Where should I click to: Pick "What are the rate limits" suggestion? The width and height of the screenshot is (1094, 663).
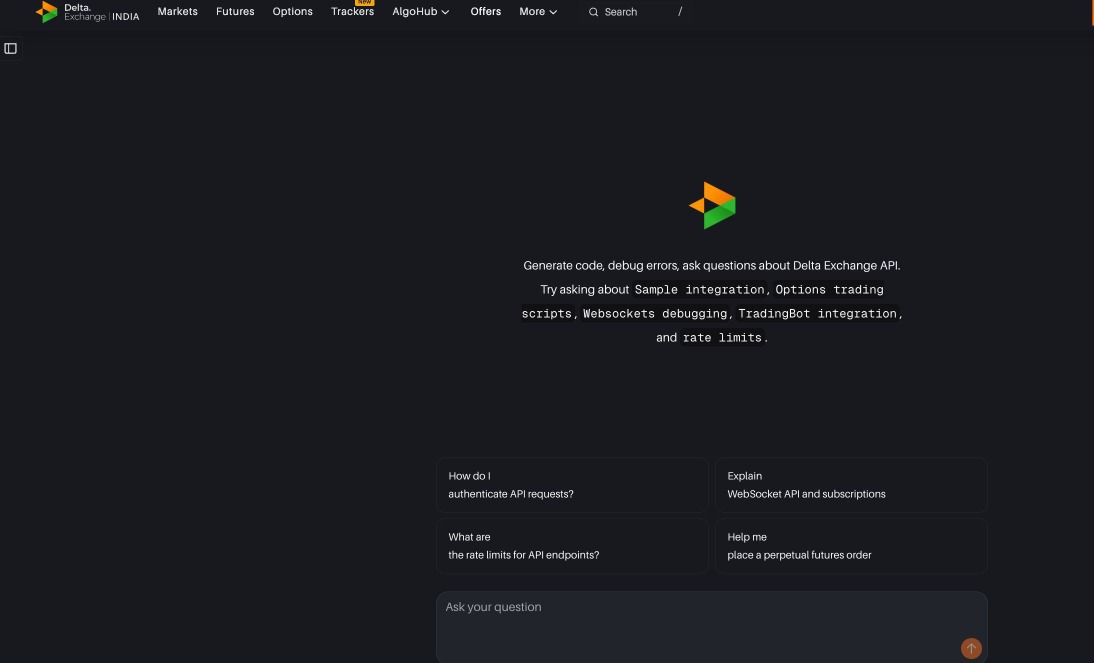tap(572, 546)
